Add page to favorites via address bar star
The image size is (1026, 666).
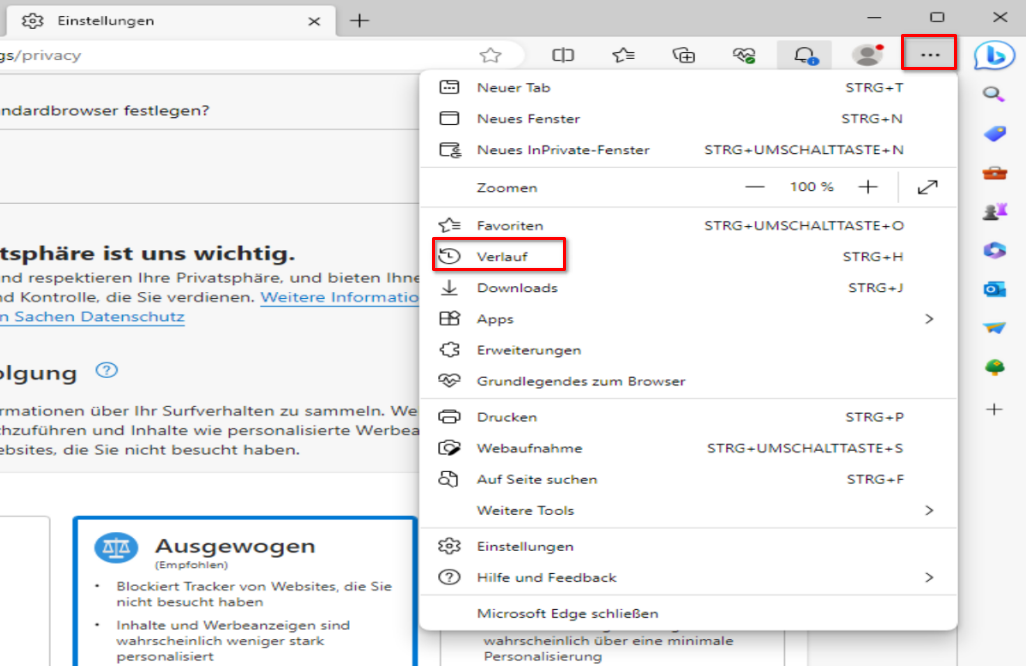pos(490,56)
